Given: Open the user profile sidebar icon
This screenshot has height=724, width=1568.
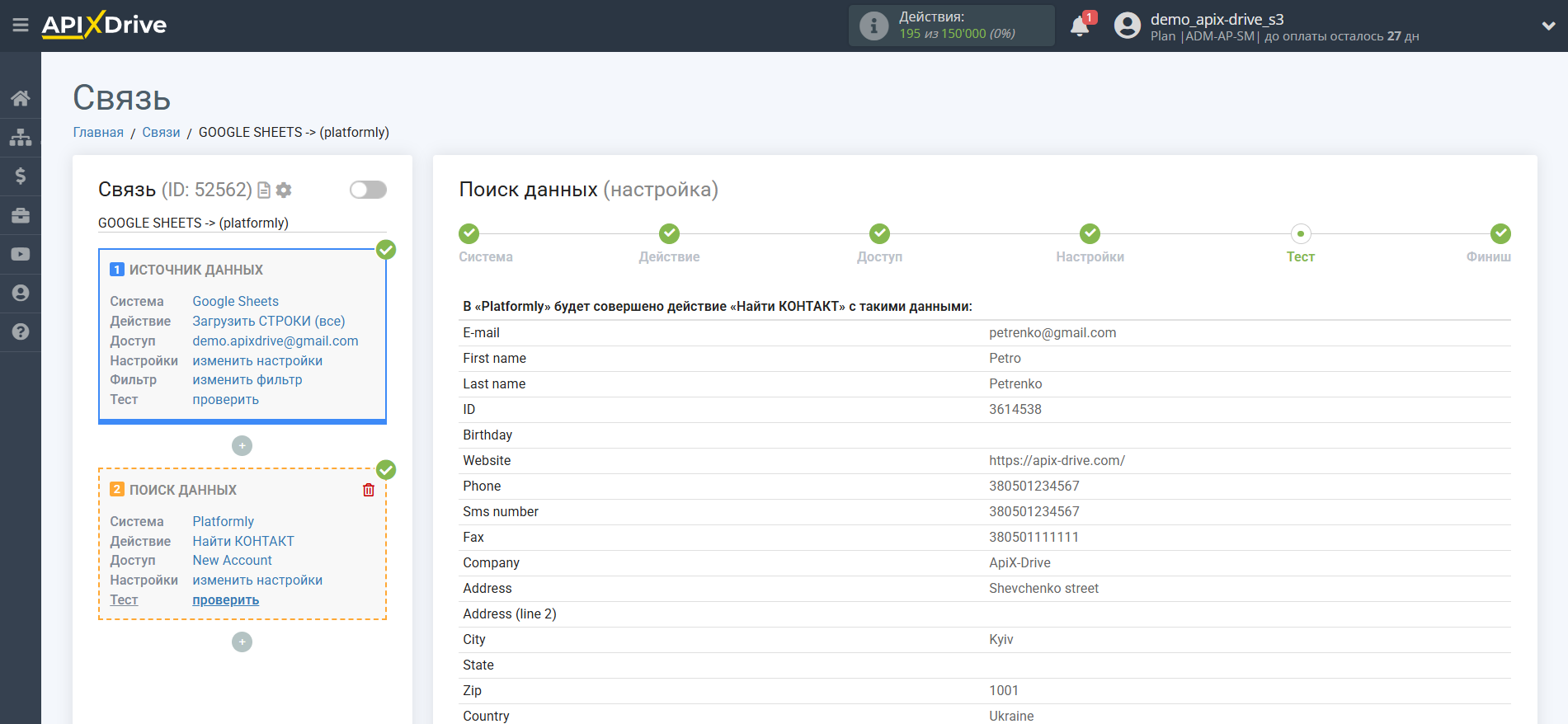Looking at the screenshot, I should [21, 293].
